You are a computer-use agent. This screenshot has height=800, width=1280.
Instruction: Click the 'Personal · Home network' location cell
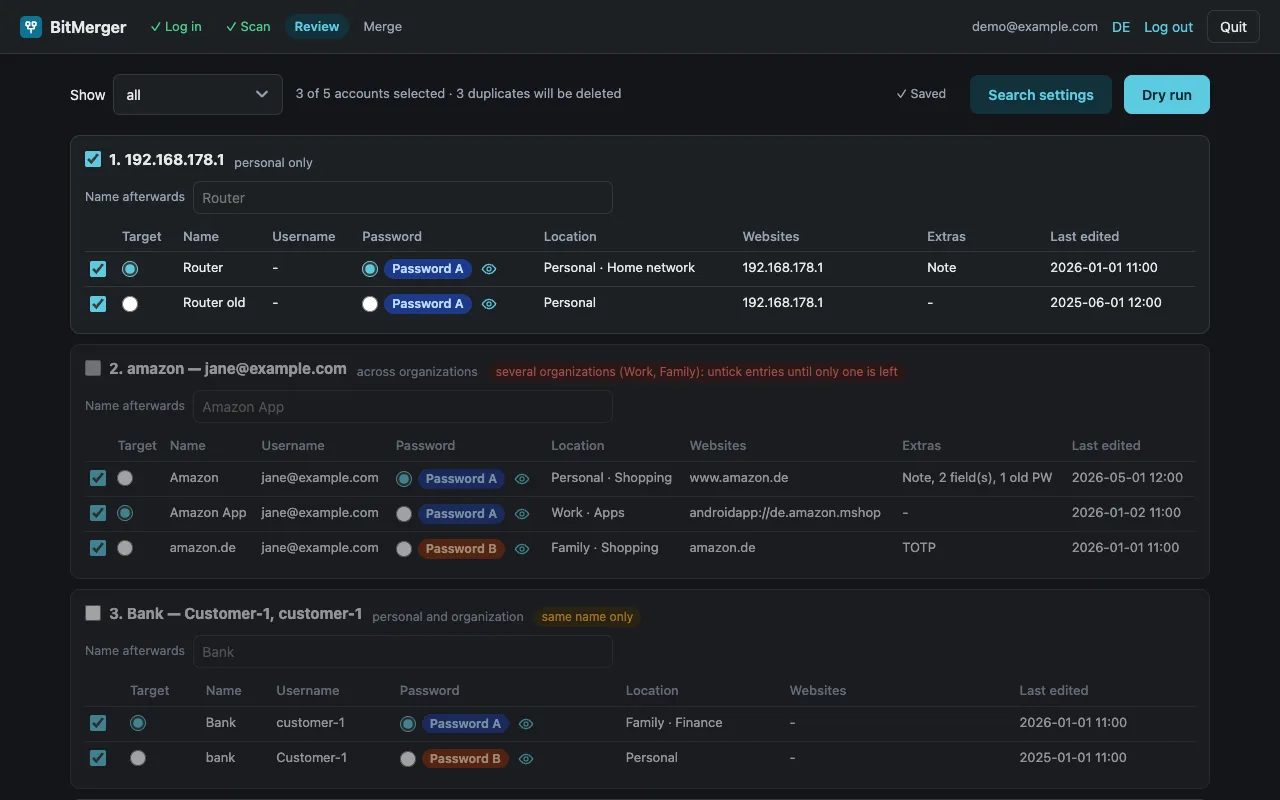tap(619, 268)
